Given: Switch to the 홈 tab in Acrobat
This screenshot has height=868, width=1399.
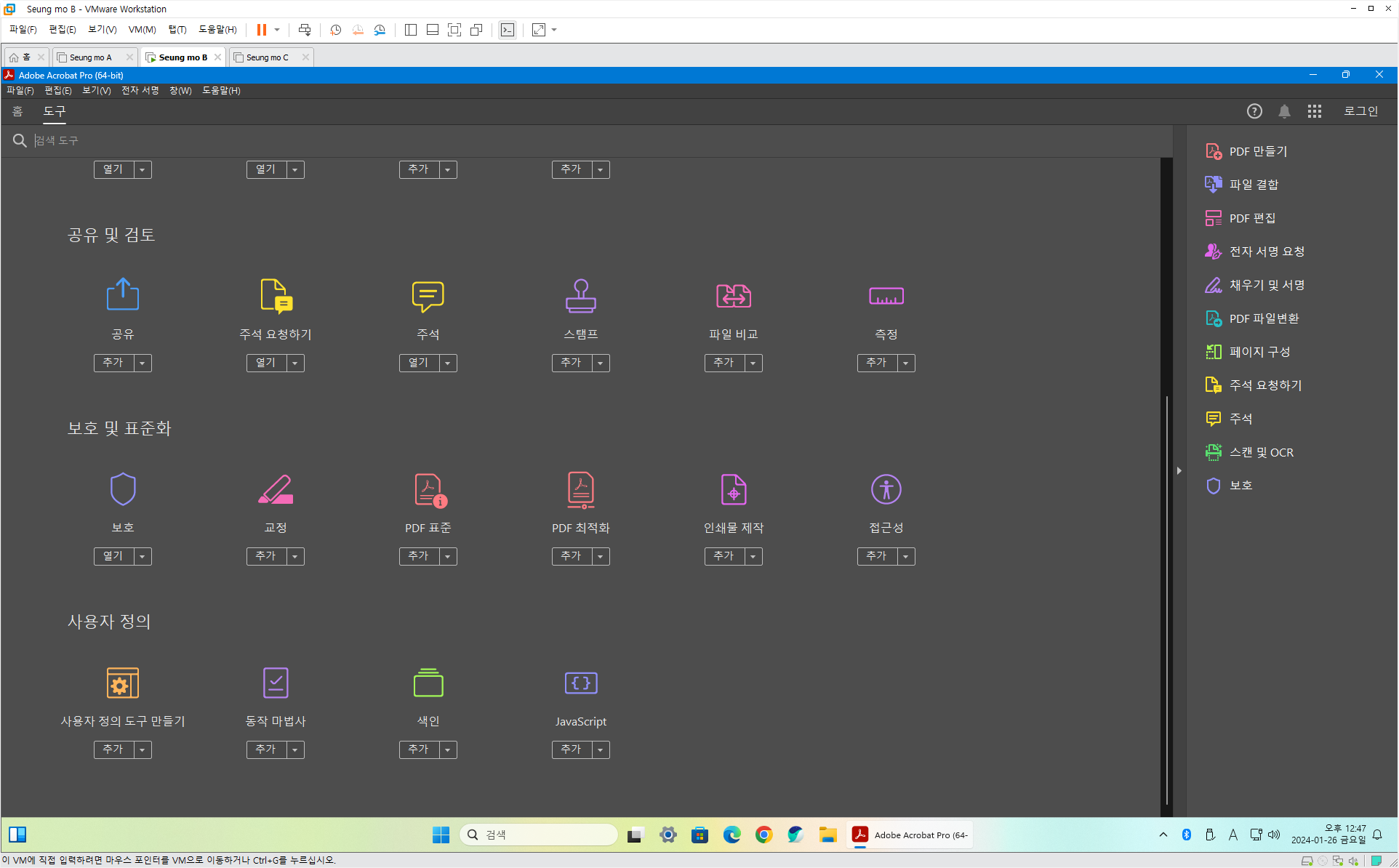Looking at the screenshot, I should (x=17, y=111).
